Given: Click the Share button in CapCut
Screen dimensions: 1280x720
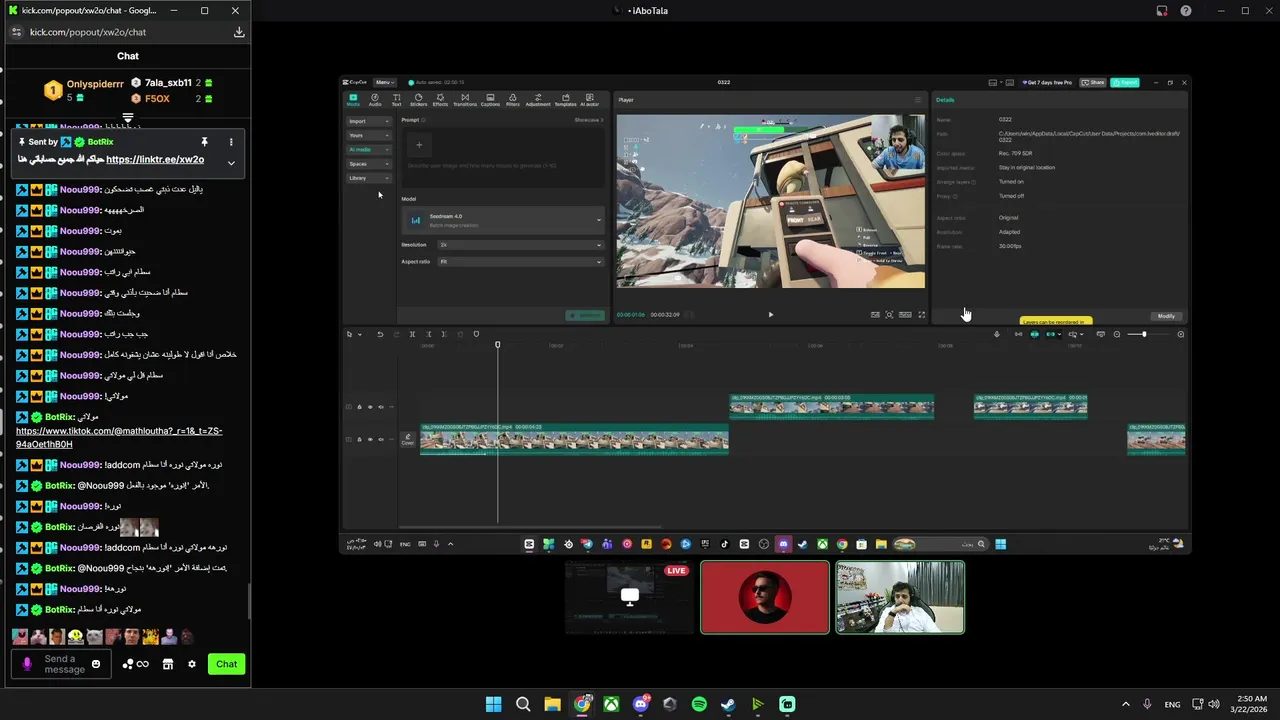Looking at the screenshot, I should click(x=1093, y=82).
